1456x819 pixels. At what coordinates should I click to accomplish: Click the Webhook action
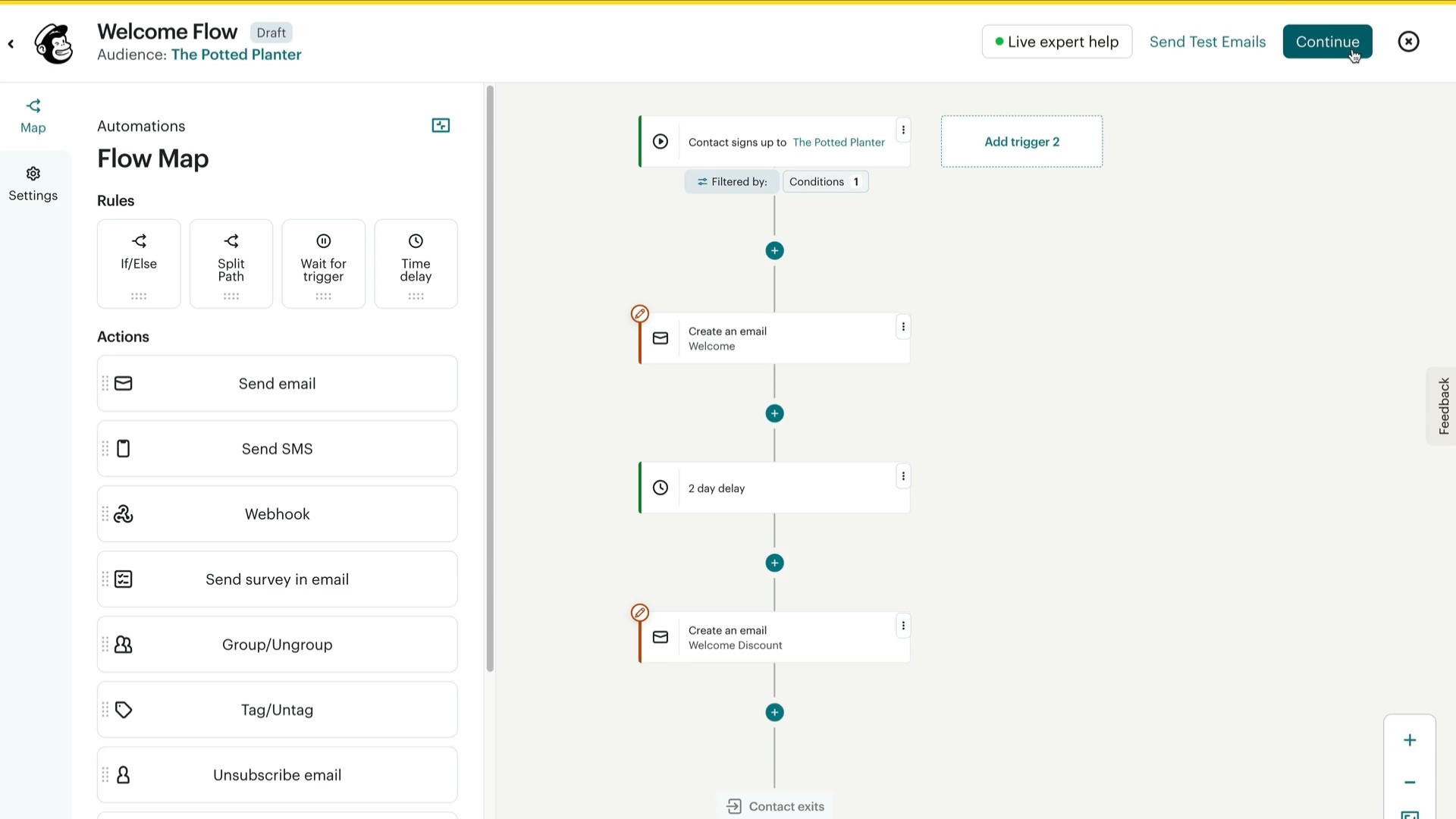(x=277, y=513)
